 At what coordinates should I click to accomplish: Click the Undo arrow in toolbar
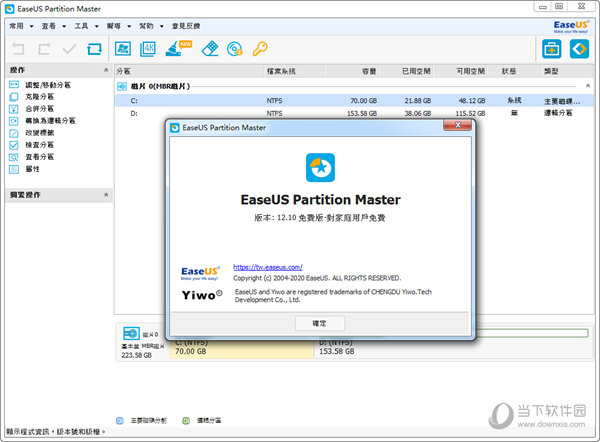pos(18,49)
